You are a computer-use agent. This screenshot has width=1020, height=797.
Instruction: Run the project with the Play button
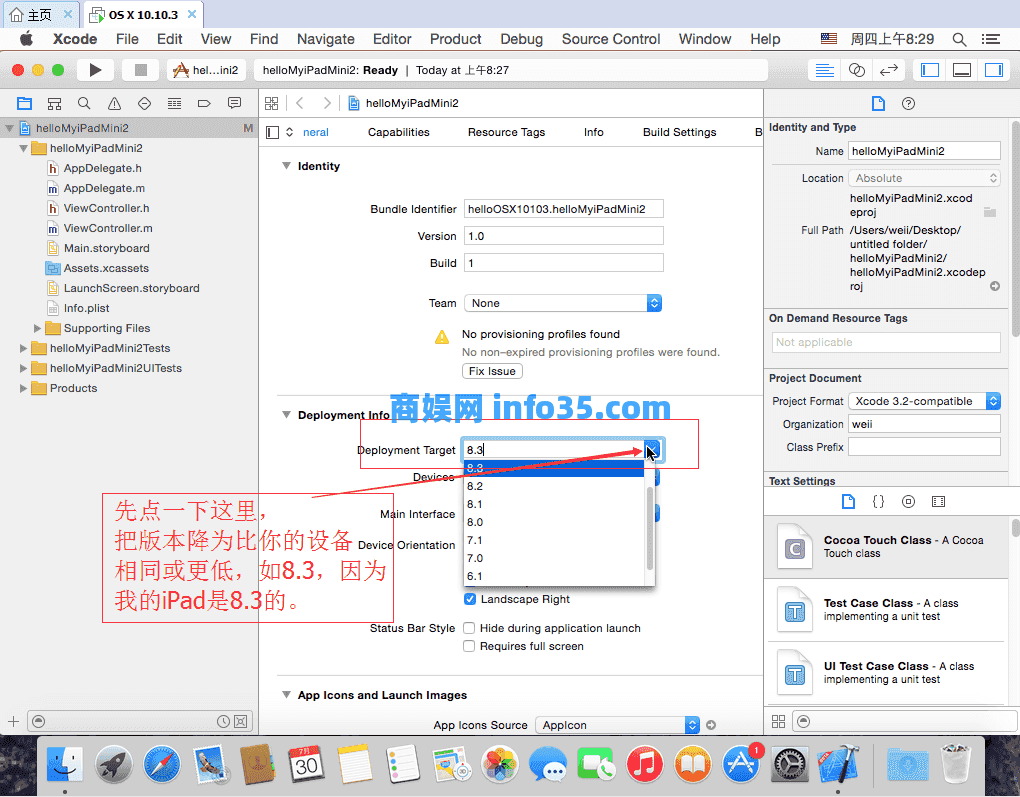pyautogui.click(x=96, y=70)
